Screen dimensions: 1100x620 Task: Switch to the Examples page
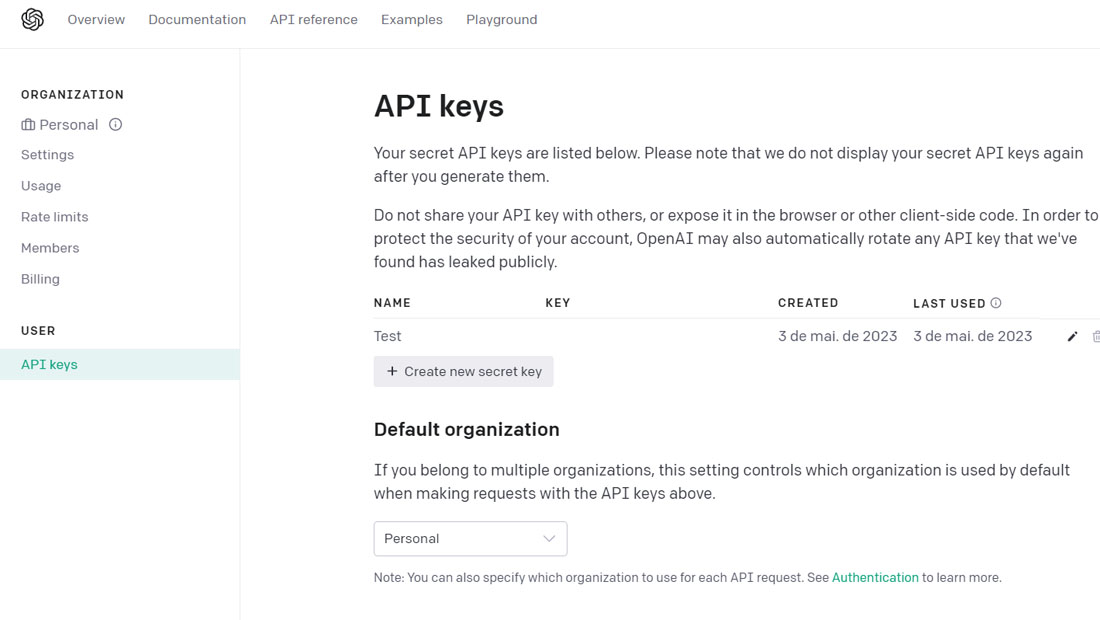click(x=412, y=20)
